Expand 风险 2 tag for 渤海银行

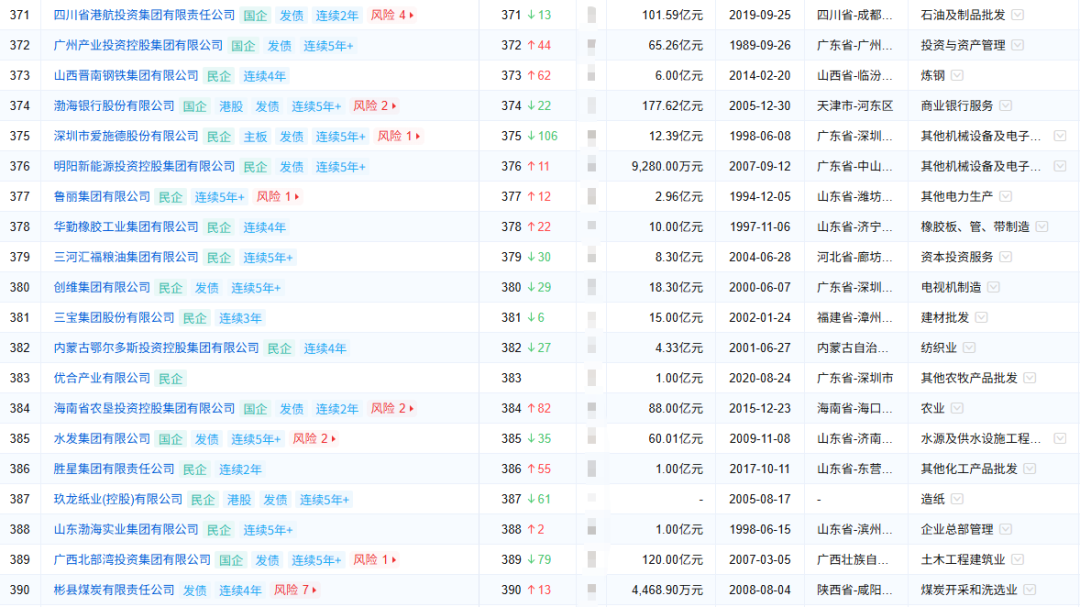coord(375,106)
